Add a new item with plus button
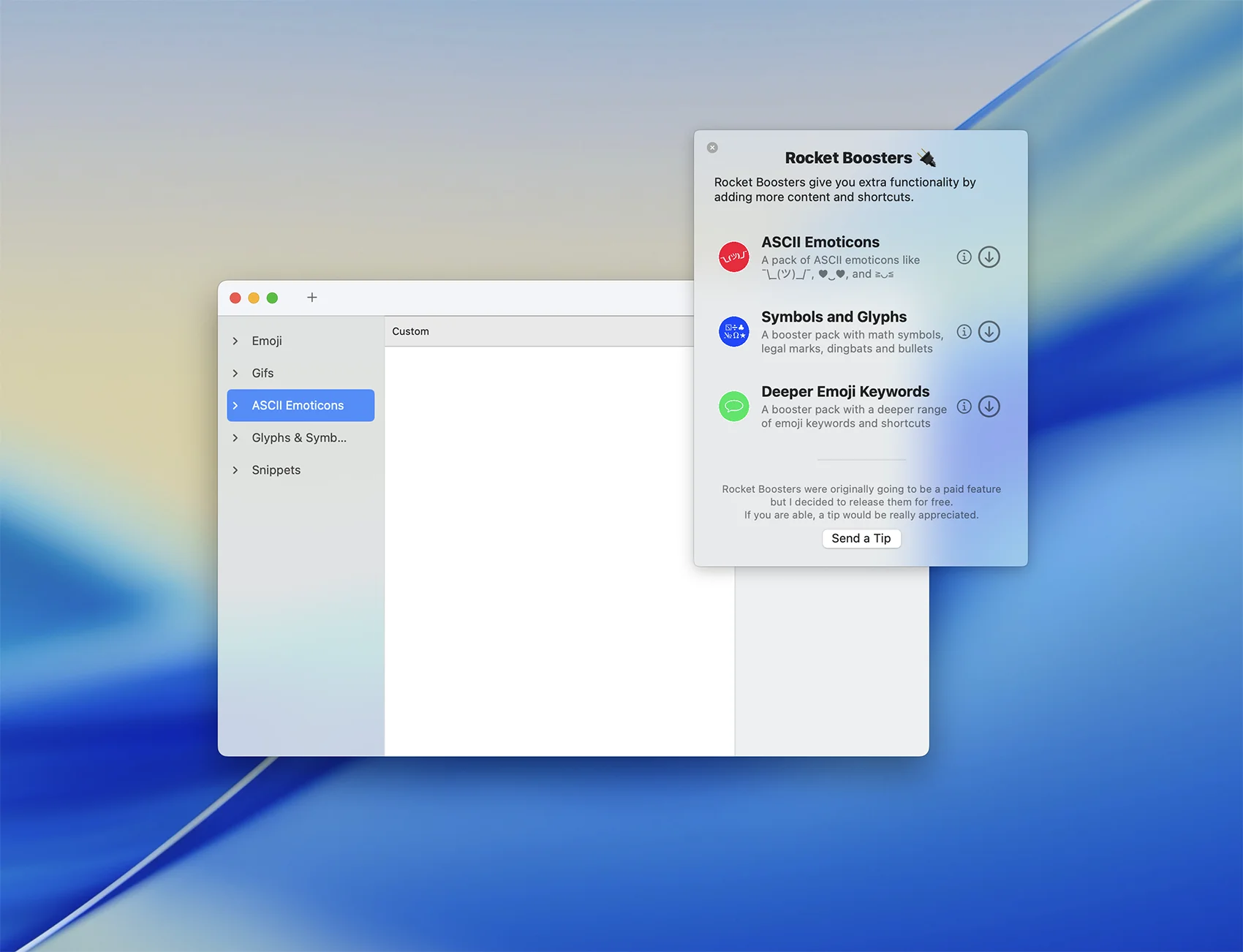This screenshot has width=1243, height=952. click(x=312, y=298)
